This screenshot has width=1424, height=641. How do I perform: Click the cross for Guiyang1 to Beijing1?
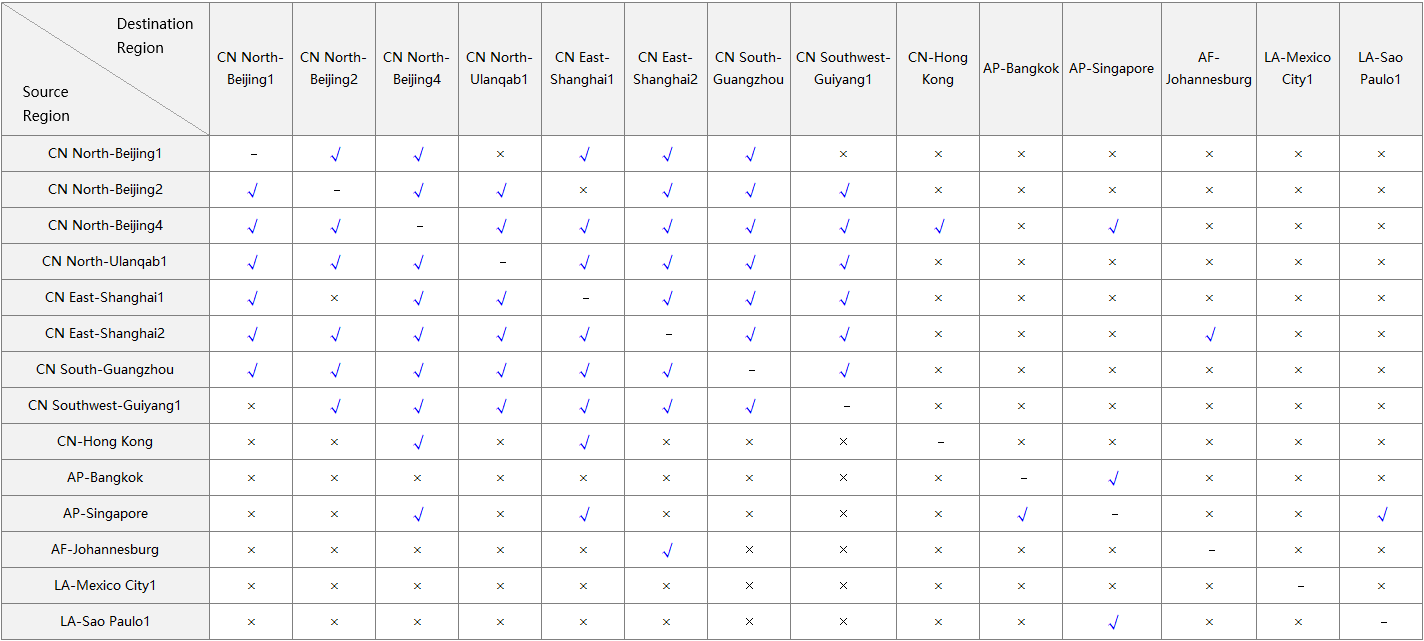pyautogui.click(x=252, y=406)
